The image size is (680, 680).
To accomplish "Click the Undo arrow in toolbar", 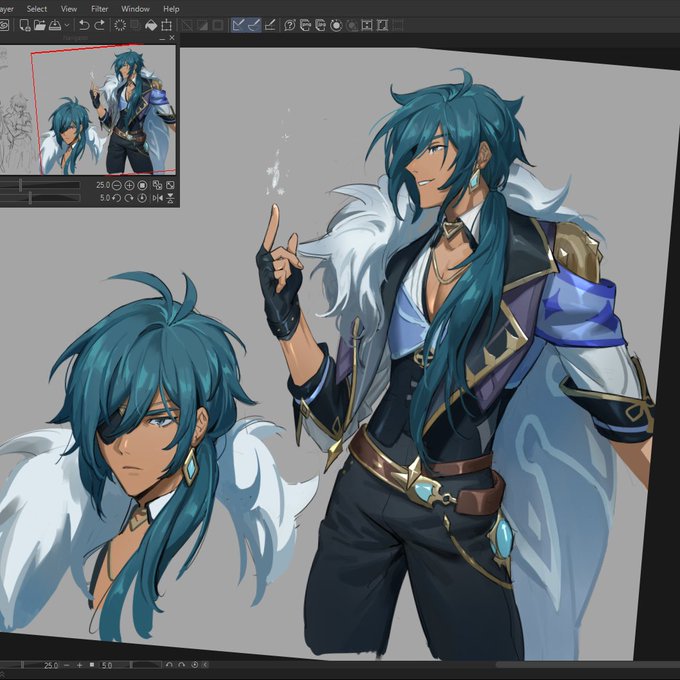I will (84, 25).
